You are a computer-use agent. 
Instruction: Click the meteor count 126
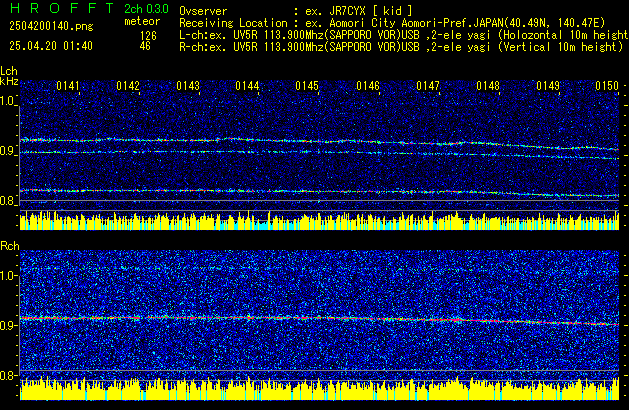point(148,36)
